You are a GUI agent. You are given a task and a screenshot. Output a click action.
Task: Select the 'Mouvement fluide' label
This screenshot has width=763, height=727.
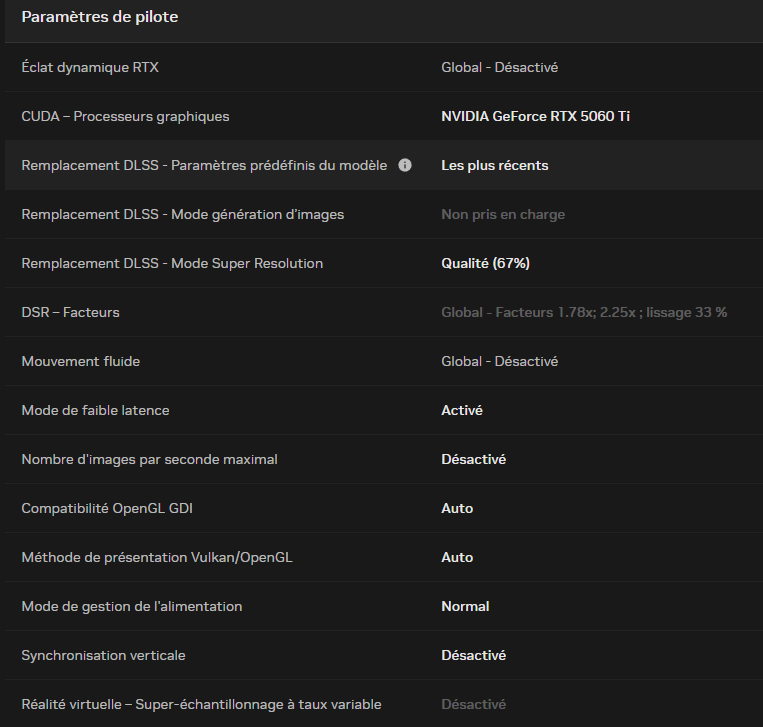click(80, 361)
